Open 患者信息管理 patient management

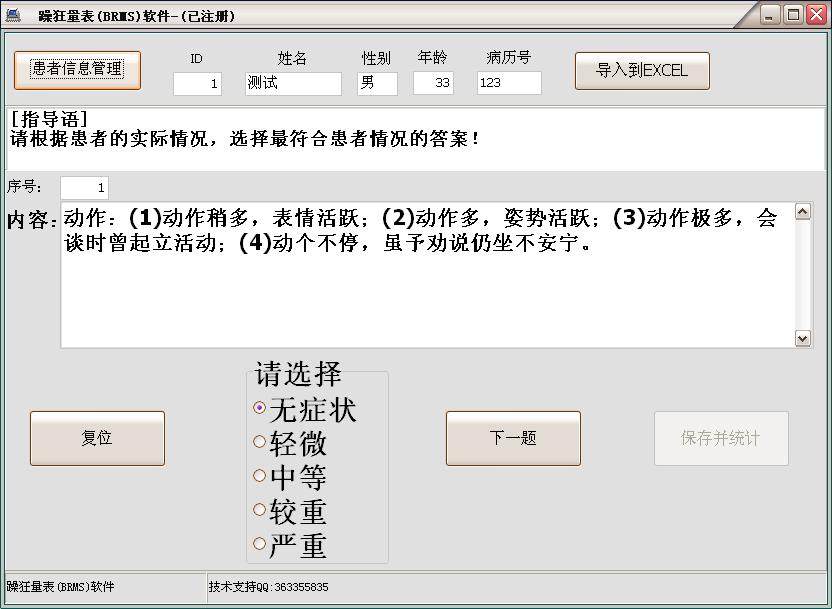[77, 70]
